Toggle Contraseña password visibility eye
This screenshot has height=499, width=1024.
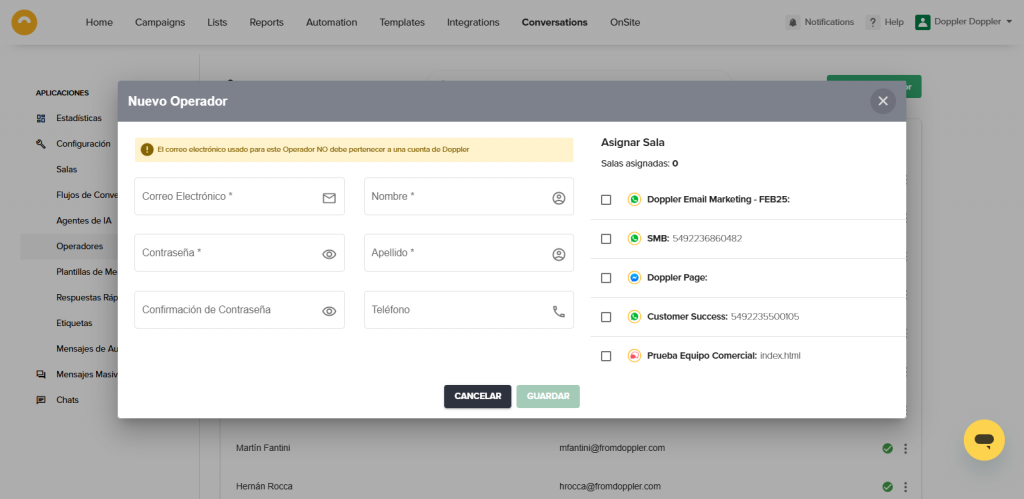(x=329, y=255)
